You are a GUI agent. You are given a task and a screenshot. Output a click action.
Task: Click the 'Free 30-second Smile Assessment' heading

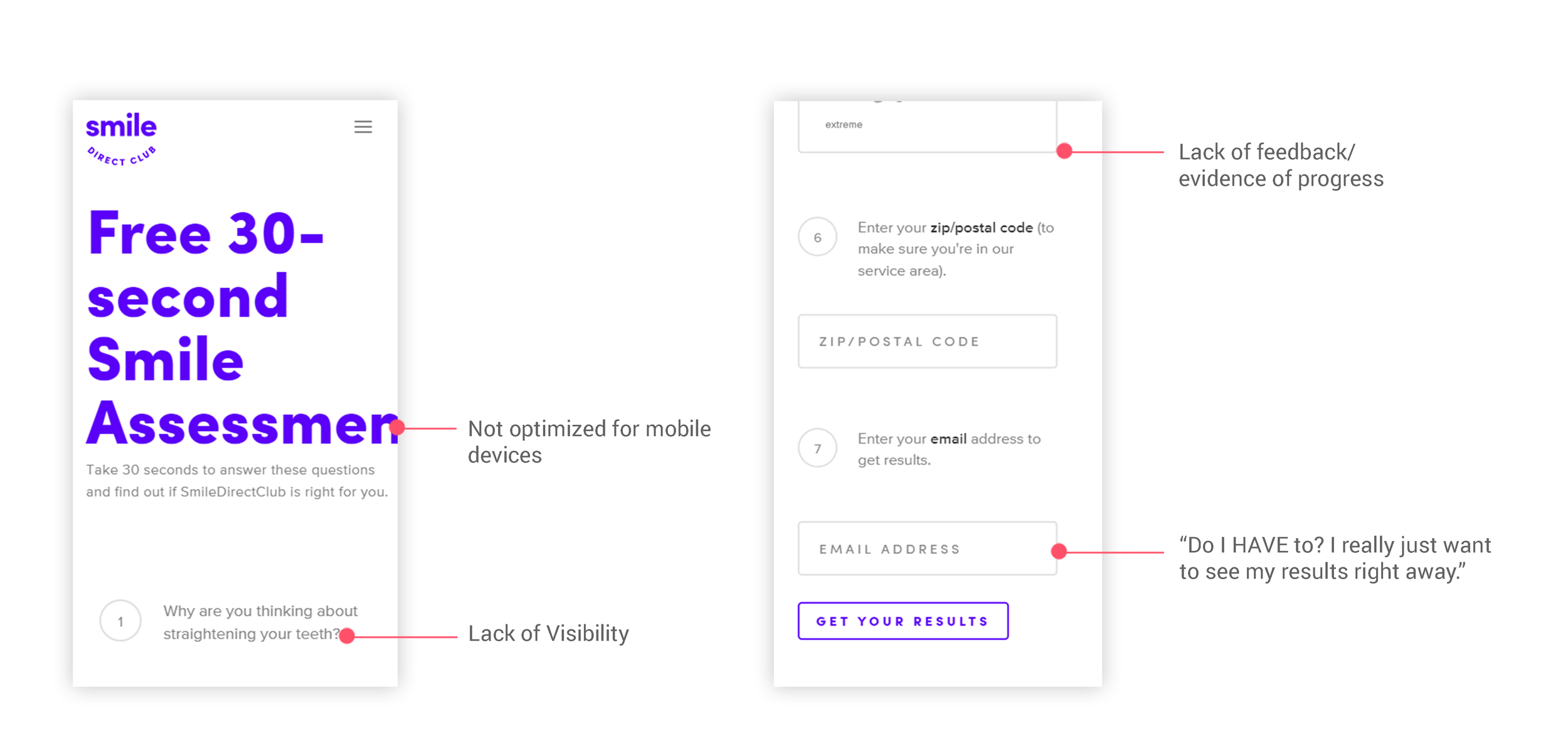(243, 327)
